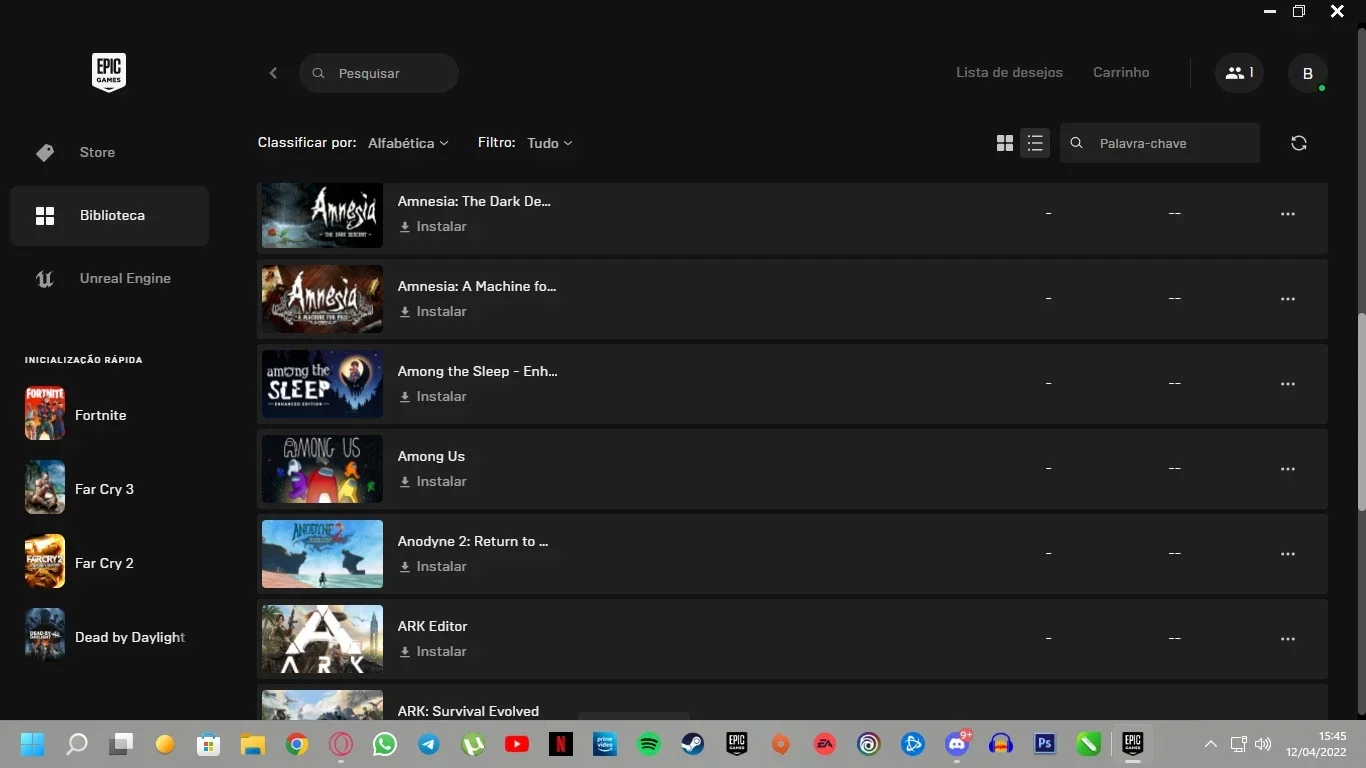Show hidden system tray icons
The image size is (1366, 768).
pyautogui.click(x=1211, y=744)
